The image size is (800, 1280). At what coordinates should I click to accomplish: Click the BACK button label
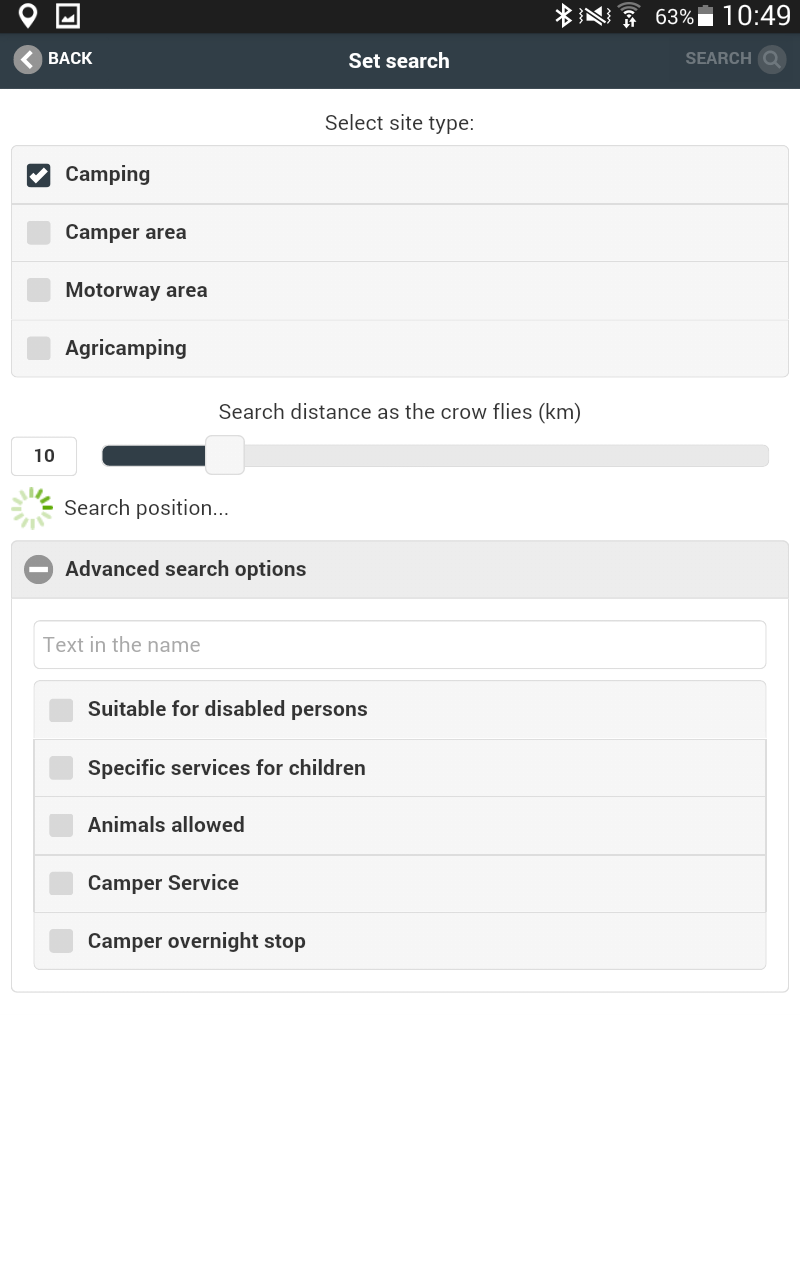70,59
